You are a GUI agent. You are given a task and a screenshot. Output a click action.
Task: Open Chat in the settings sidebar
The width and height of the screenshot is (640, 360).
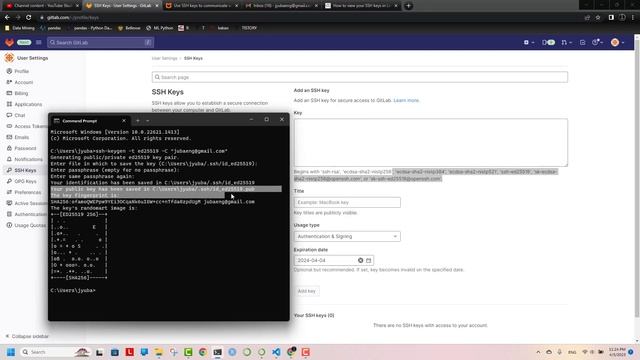20,116
